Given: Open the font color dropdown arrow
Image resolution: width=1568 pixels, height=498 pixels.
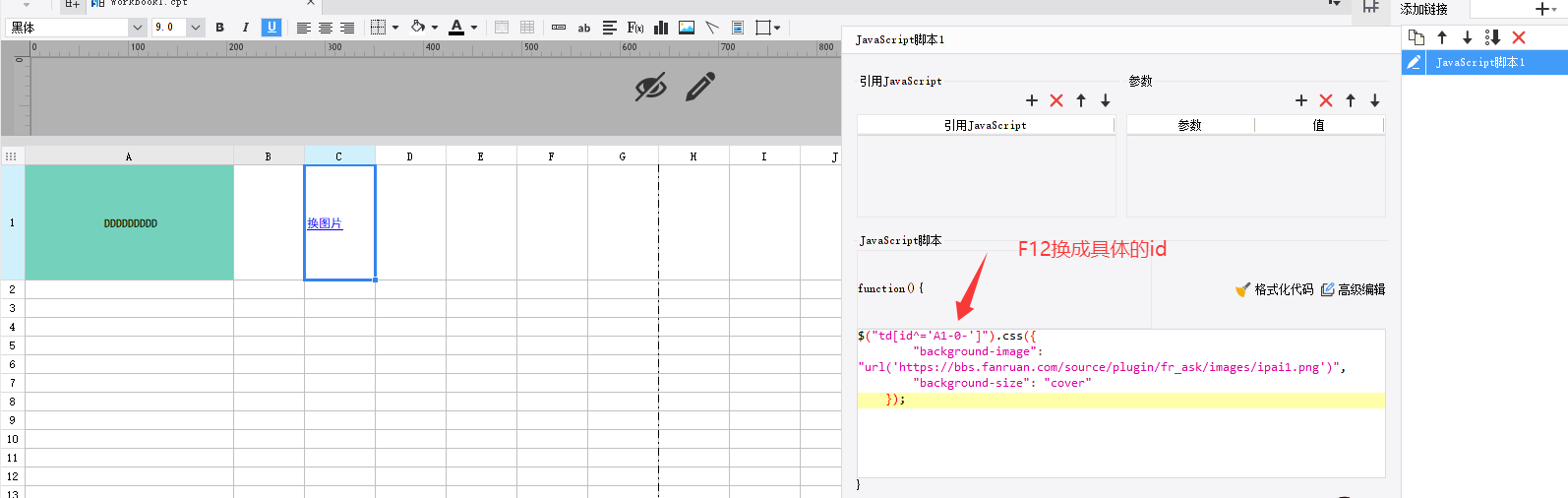Looking at the screenshot, I should 474,28.
